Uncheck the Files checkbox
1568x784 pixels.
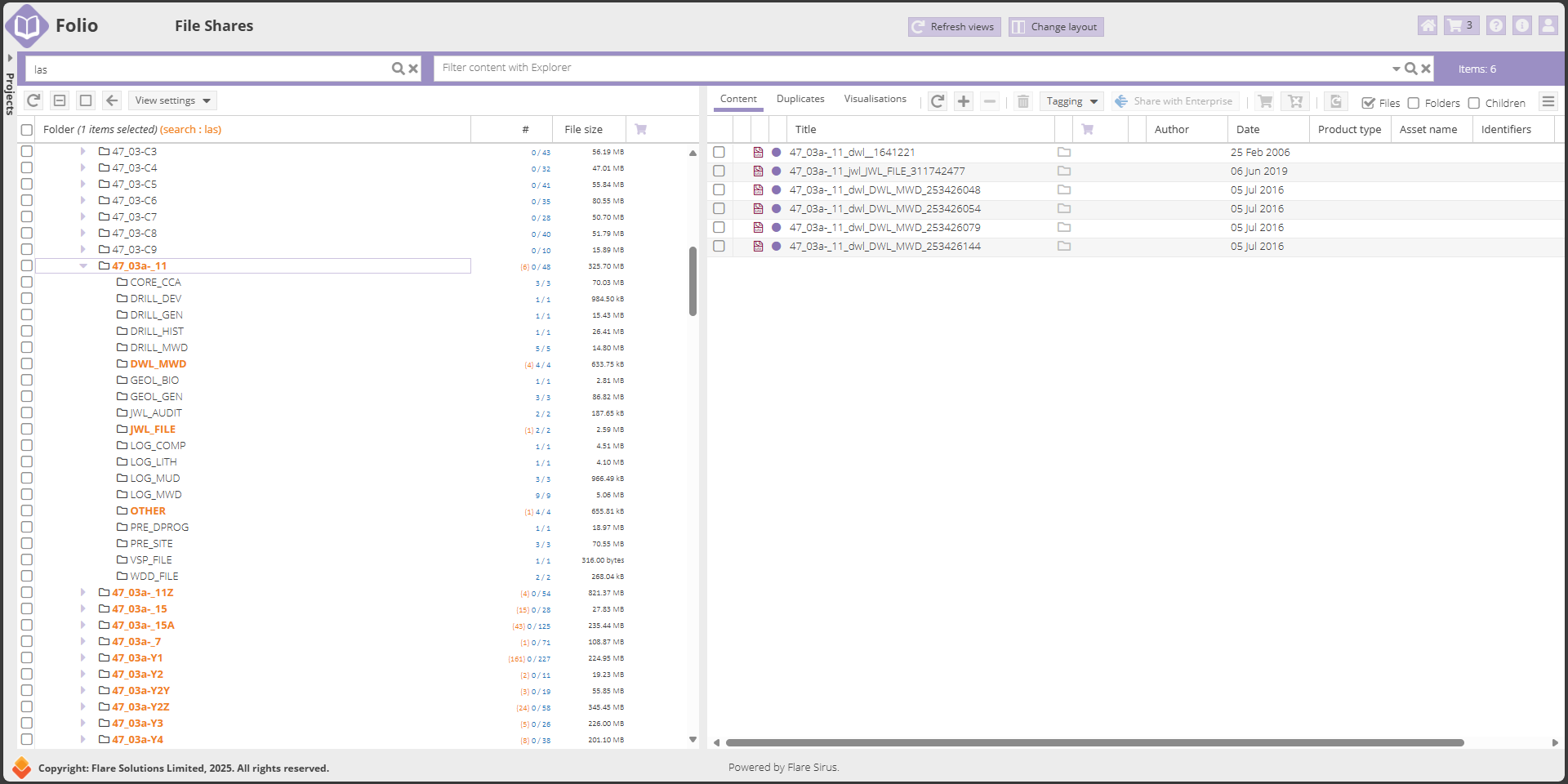pos(1368,103)
